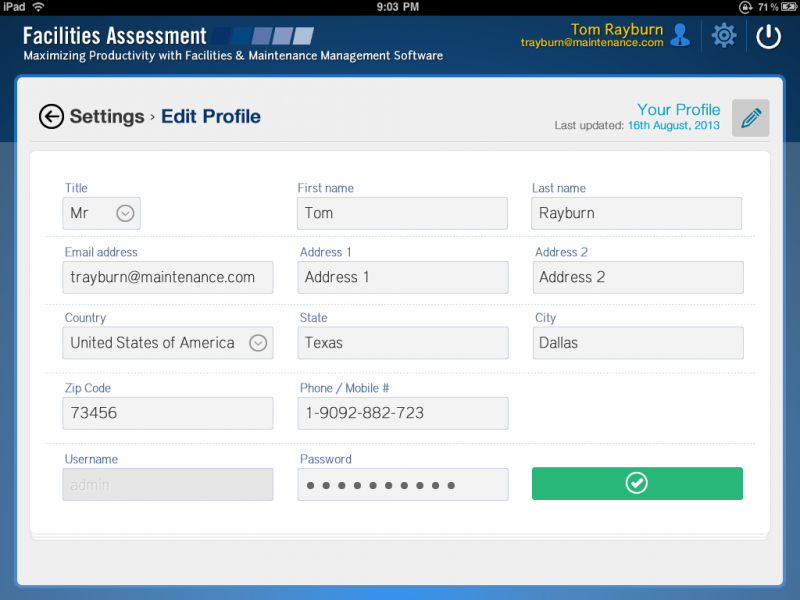Focus the Email address input field
This screenshot has width=800, height=600.
tap(168, 278)
